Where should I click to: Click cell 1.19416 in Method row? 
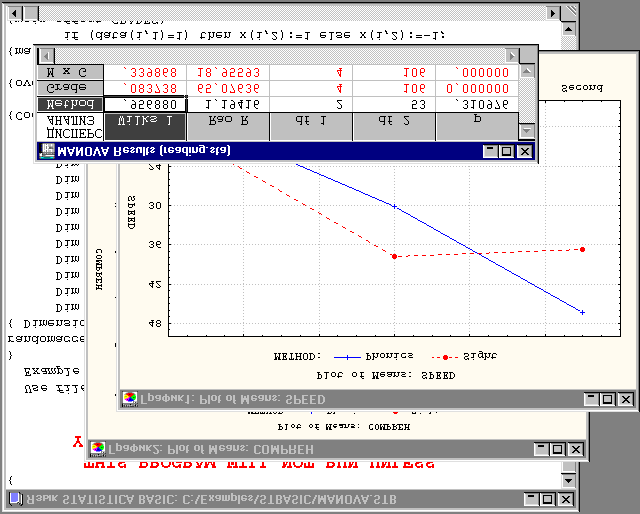tap(228, 105)
